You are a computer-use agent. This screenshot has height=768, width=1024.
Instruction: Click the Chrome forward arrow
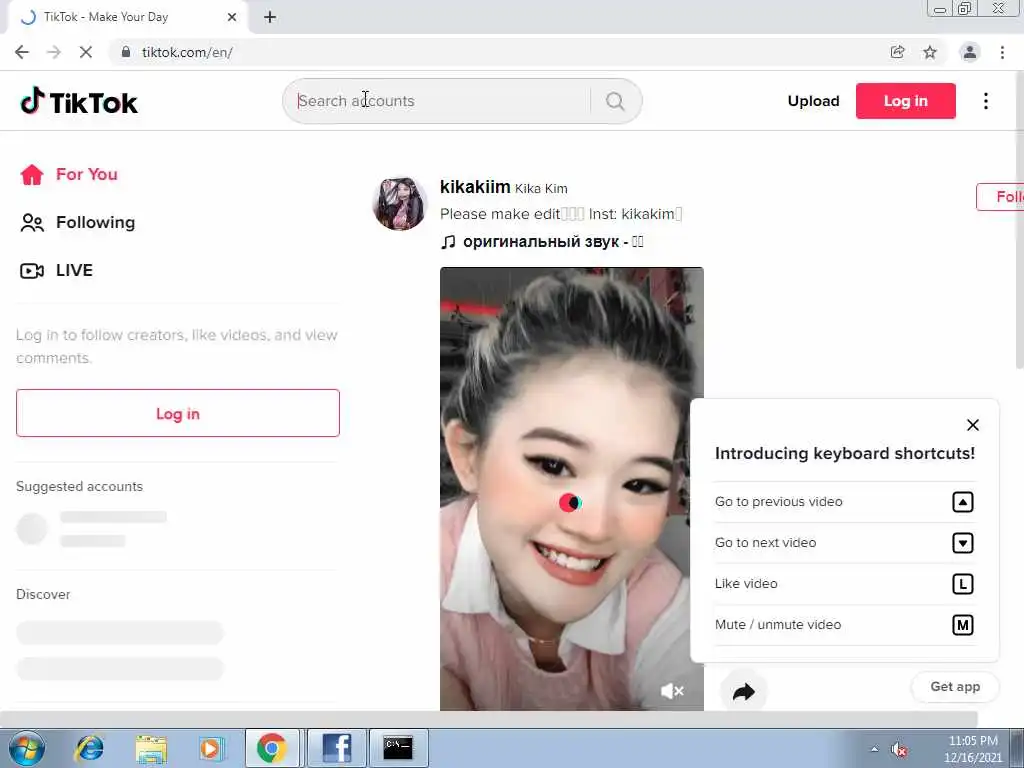coord(54,52)
